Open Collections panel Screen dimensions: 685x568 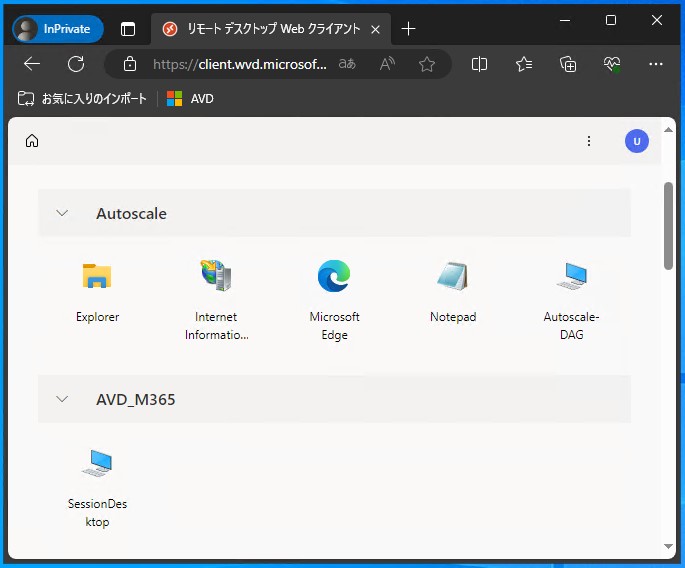(568, 64)
